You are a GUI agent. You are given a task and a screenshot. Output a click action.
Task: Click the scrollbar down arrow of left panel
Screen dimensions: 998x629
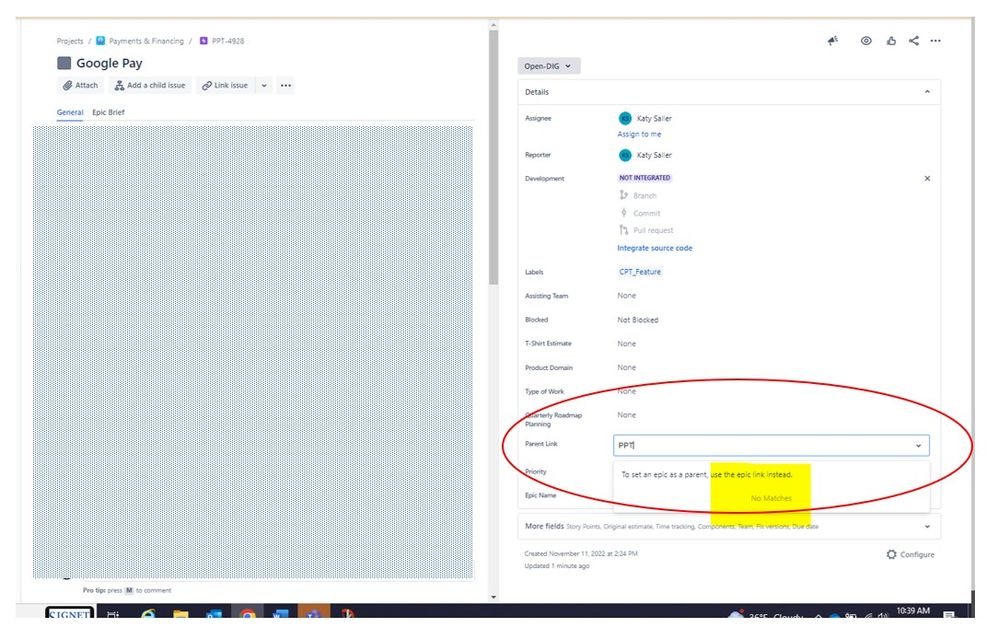[493, 597]
